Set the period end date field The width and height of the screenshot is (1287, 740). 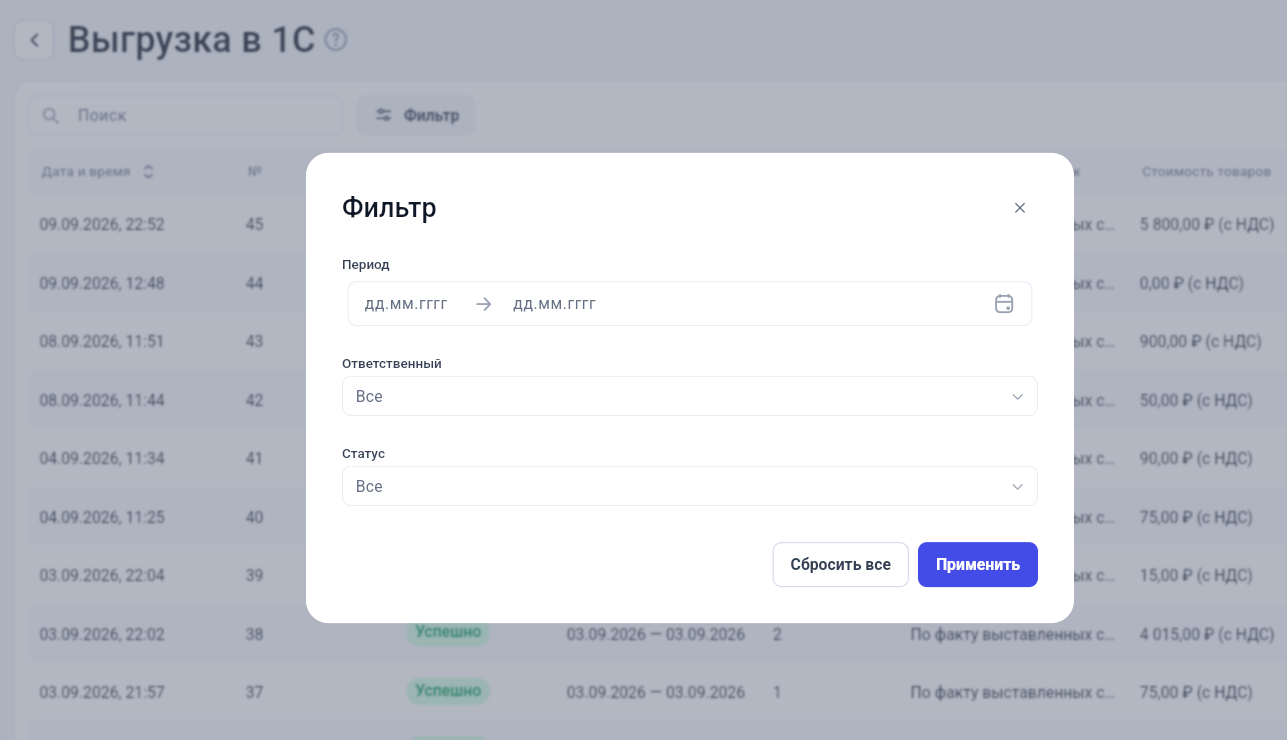tap(555, 304)
